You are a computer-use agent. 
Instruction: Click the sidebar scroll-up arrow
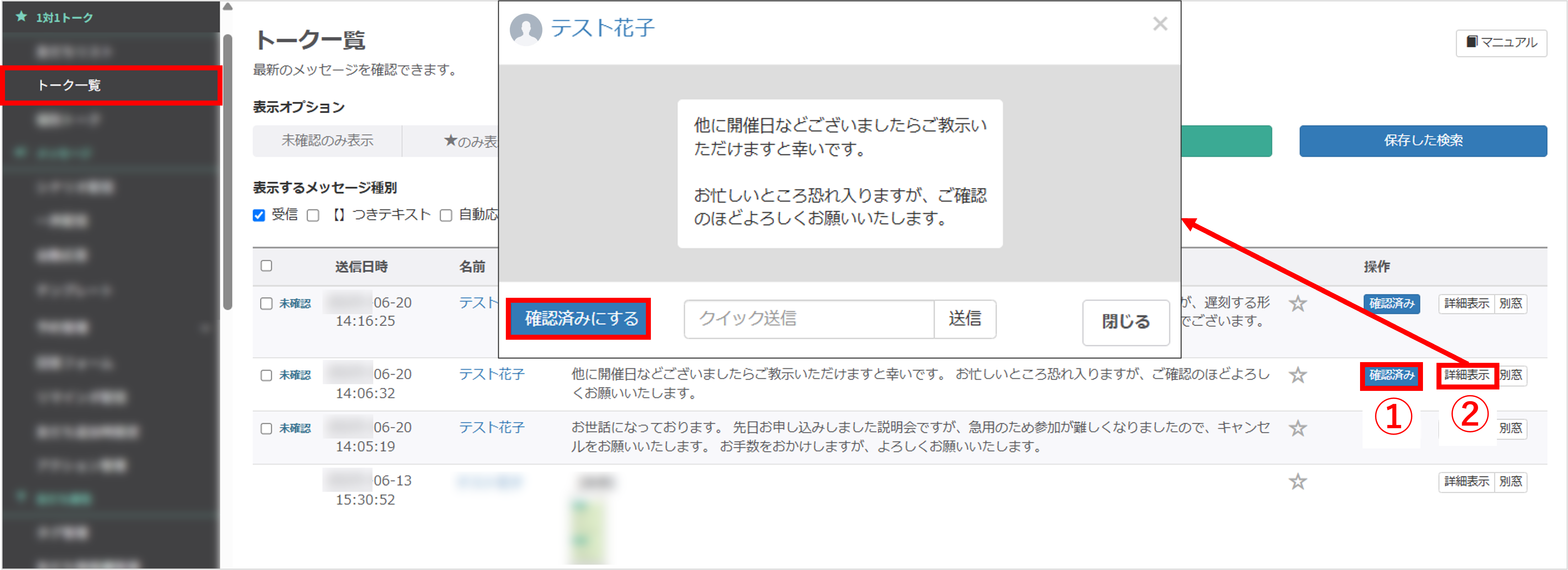click(x=227, y=7)
